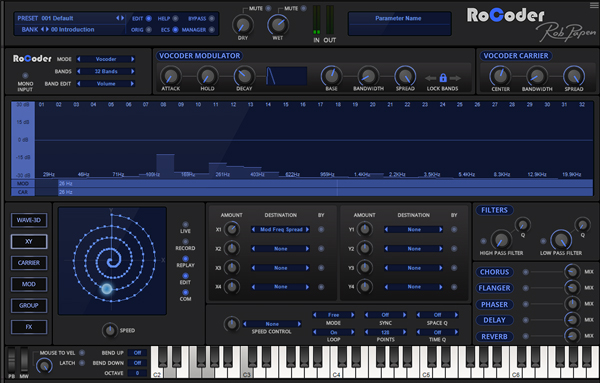Click the FILTERS section label
The height and width of the screenshot is (383, 600).
click(x=494, y=210)
